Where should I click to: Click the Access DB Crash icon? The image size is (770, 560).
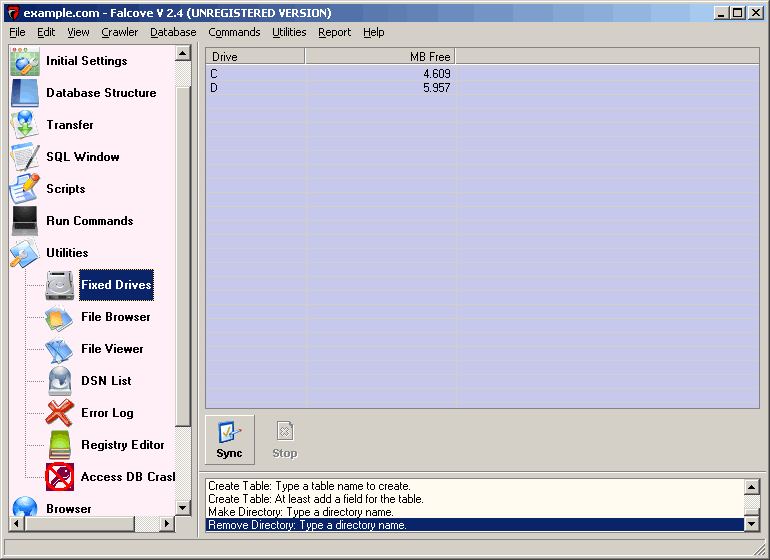tap(60, 476)
